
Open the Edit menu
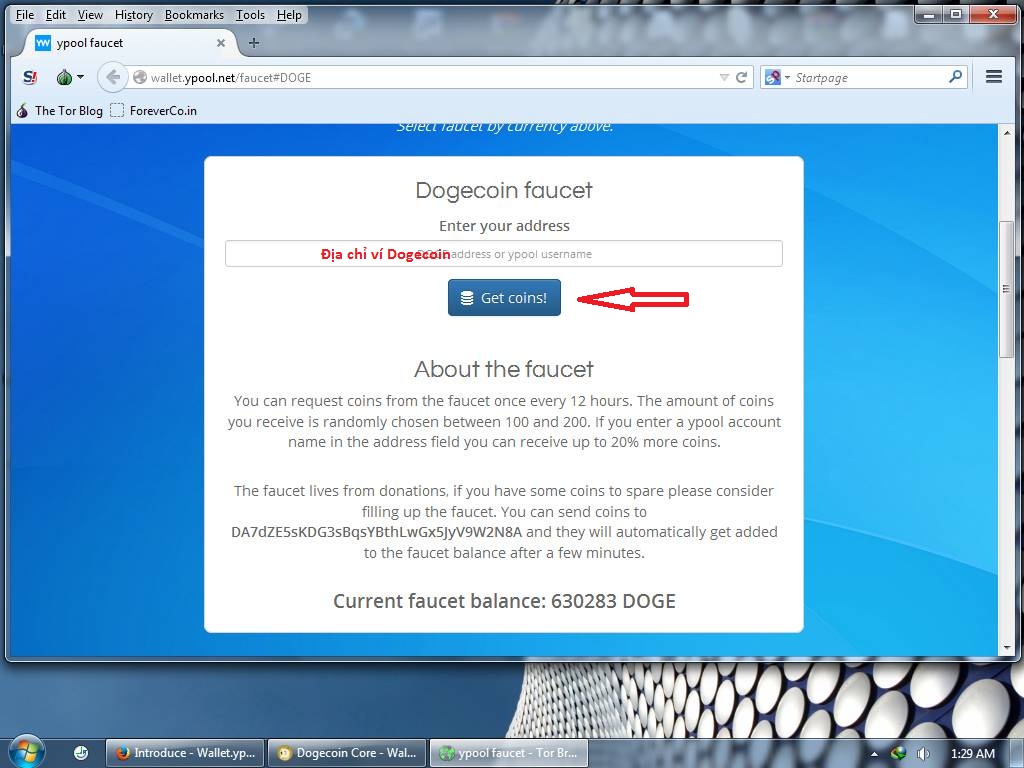click(56, 14)
